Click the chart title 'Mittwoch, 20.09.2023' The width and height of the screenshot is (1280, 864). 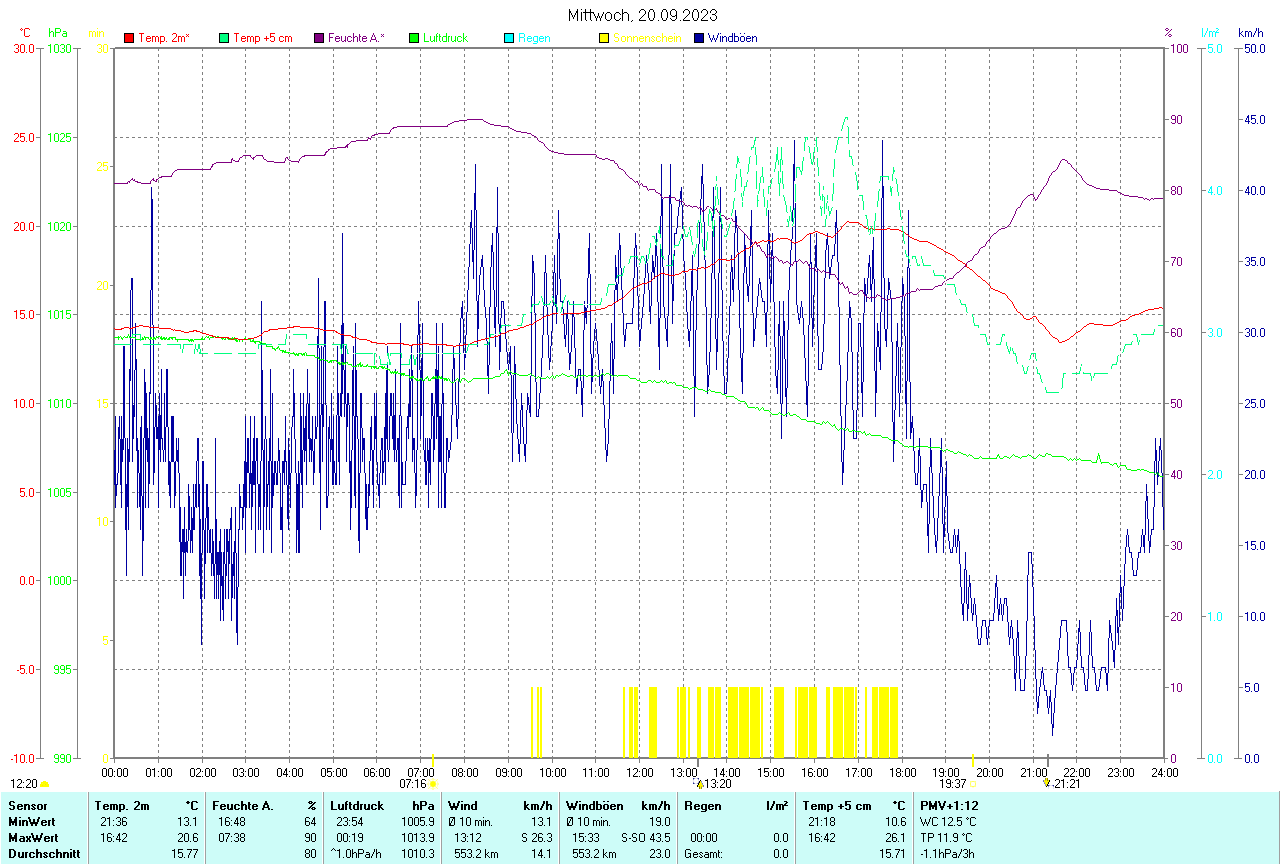[643, 15]
